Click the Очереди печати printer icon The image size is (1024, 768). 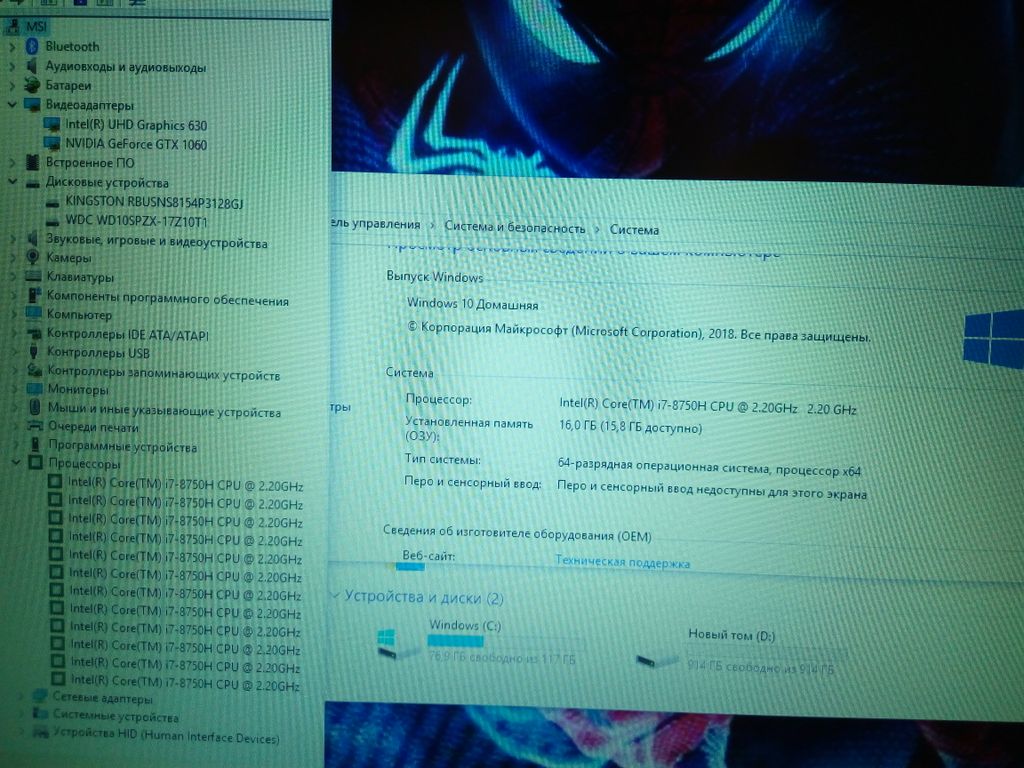(x=35, y=426)
